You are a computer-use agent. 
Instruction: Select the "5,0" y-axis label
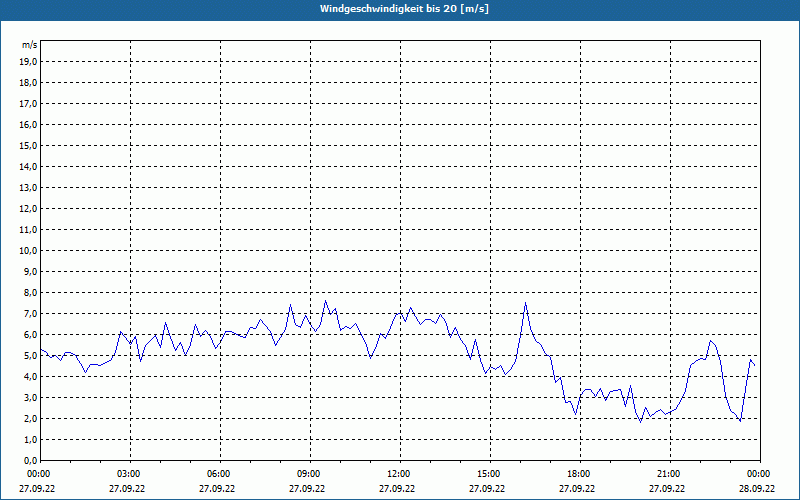(x=31, y=356)
